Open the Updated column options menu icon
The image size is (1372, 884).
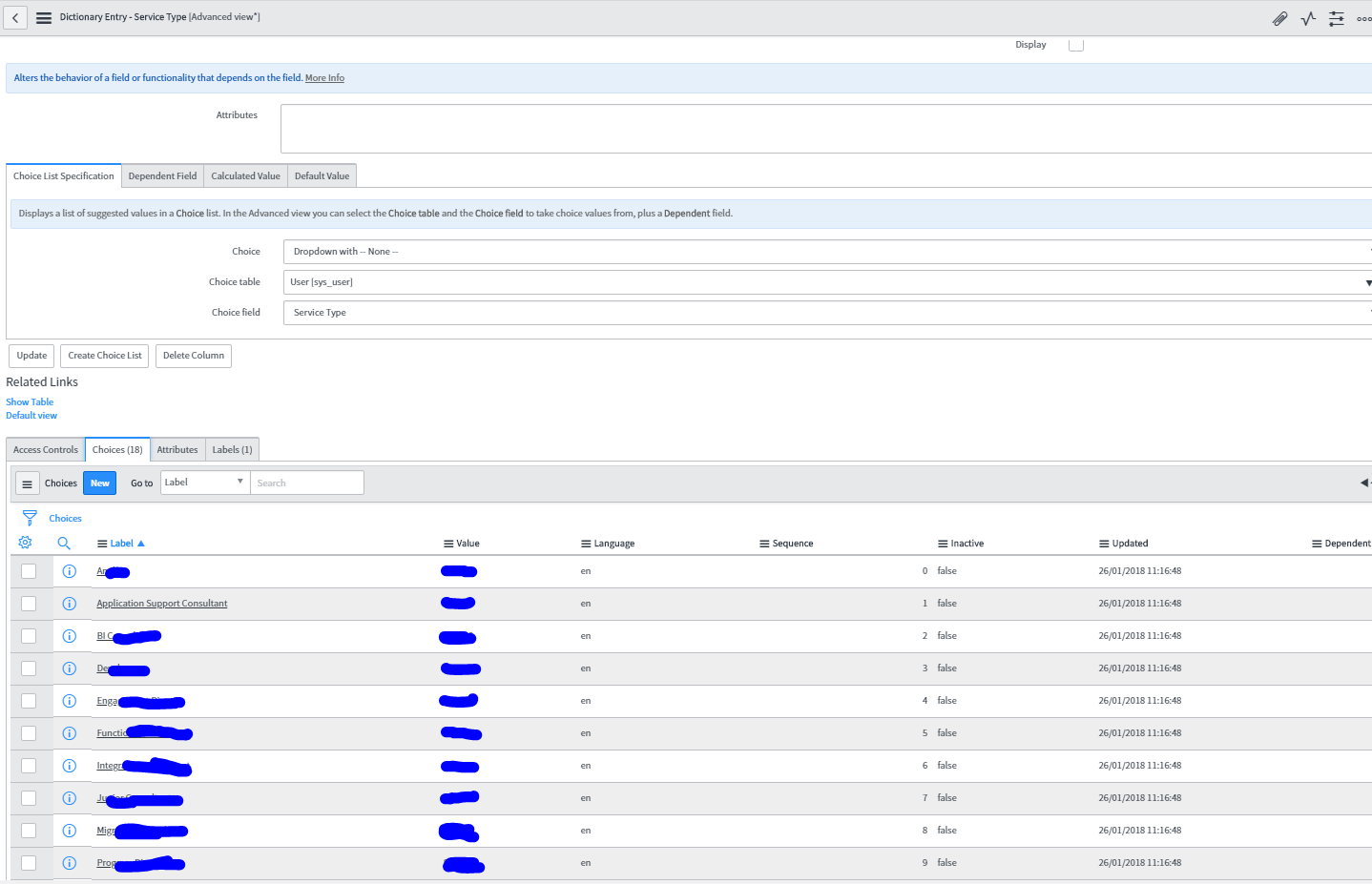coord(1104,544)
